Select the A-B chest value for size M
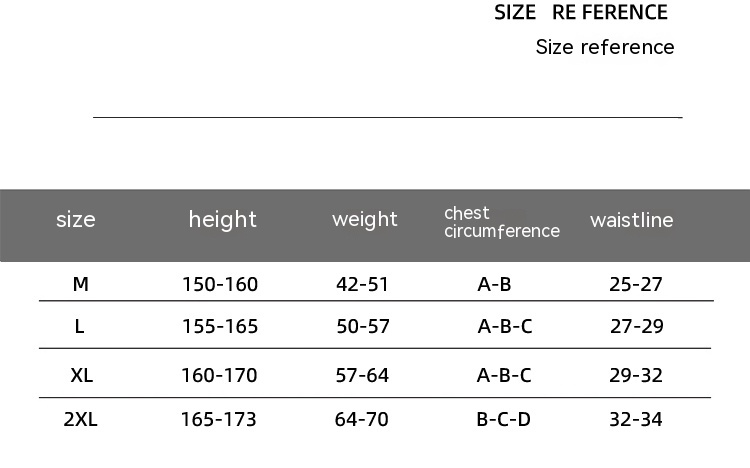 [494, 285]
